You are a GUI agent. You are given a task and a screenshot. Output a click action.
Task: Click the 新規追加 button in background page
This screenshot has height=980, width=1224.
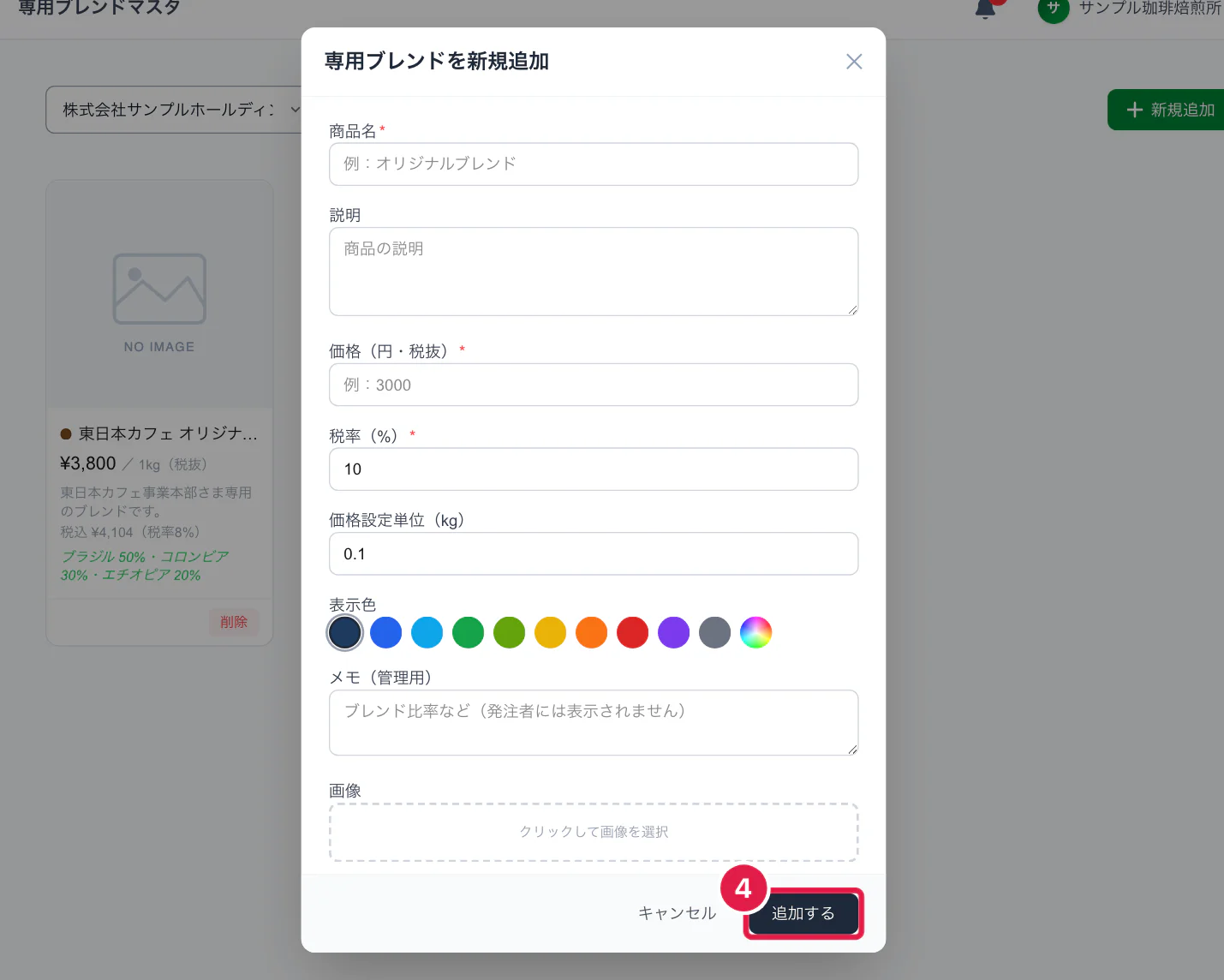(x=1167, y=110)
